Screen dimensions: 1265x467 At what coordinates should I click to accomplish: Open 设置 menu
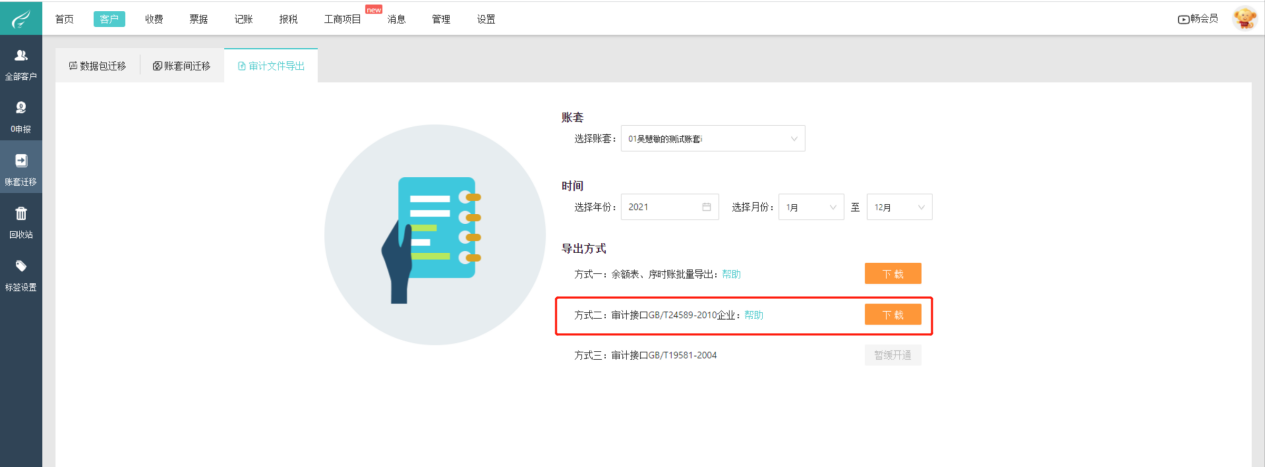point(486,19)
